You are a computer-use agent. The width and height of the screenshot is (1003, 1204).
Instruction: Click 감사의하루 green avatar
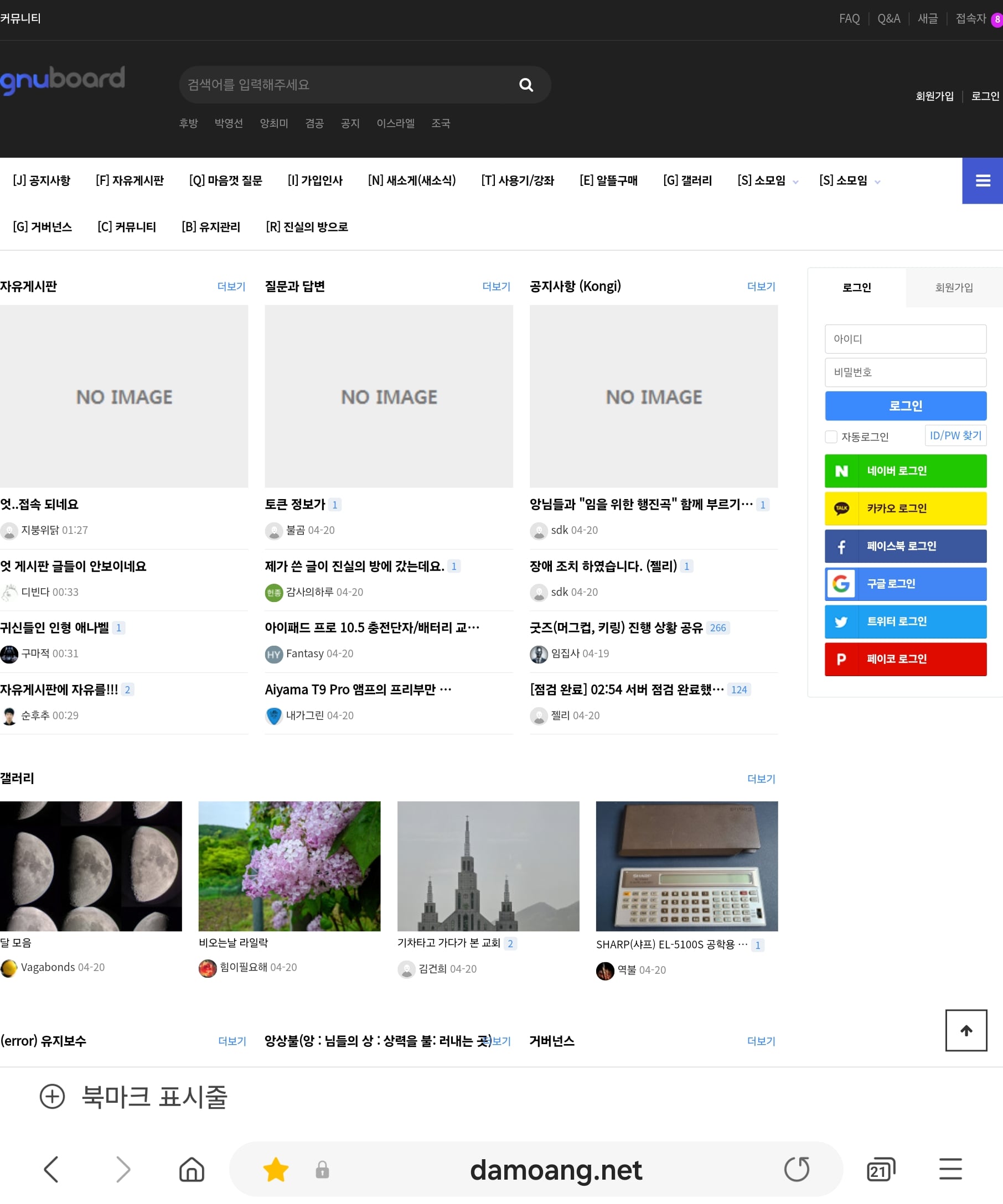(x=274, y=592)
